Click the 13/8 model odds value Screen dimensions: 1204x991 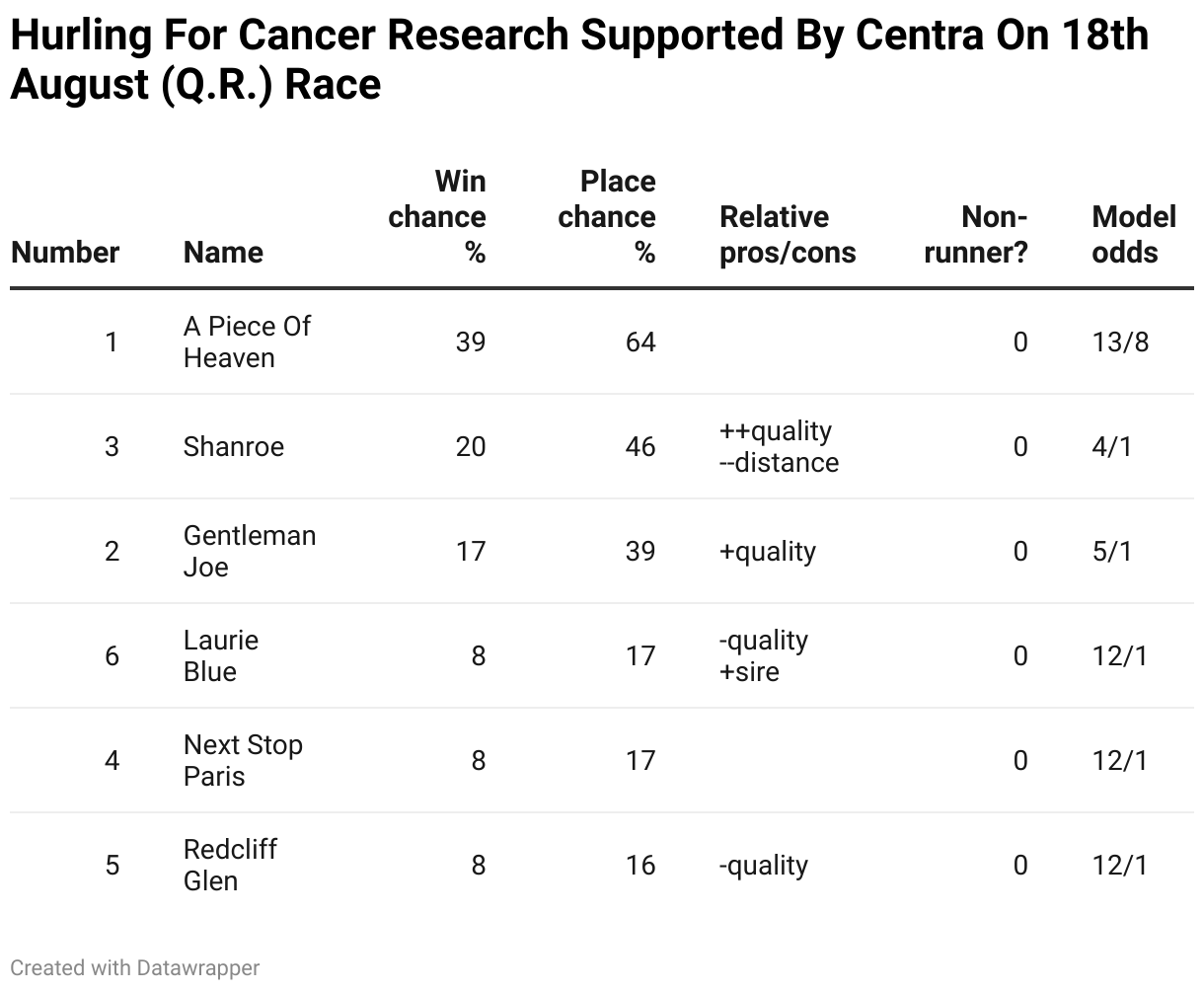click(1120, 343)
